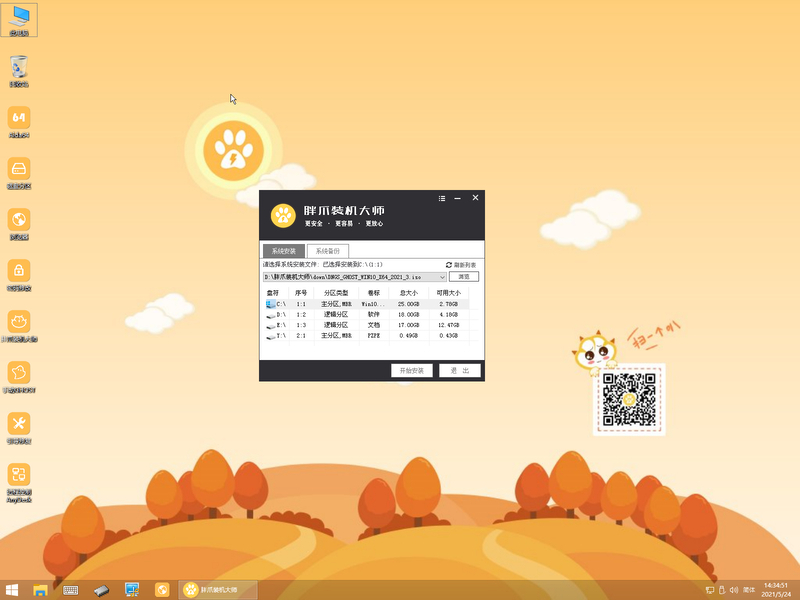Click the yellow paw logo in dialog header
Viewport: 800px width, 600px height.
tap(283, 216)
